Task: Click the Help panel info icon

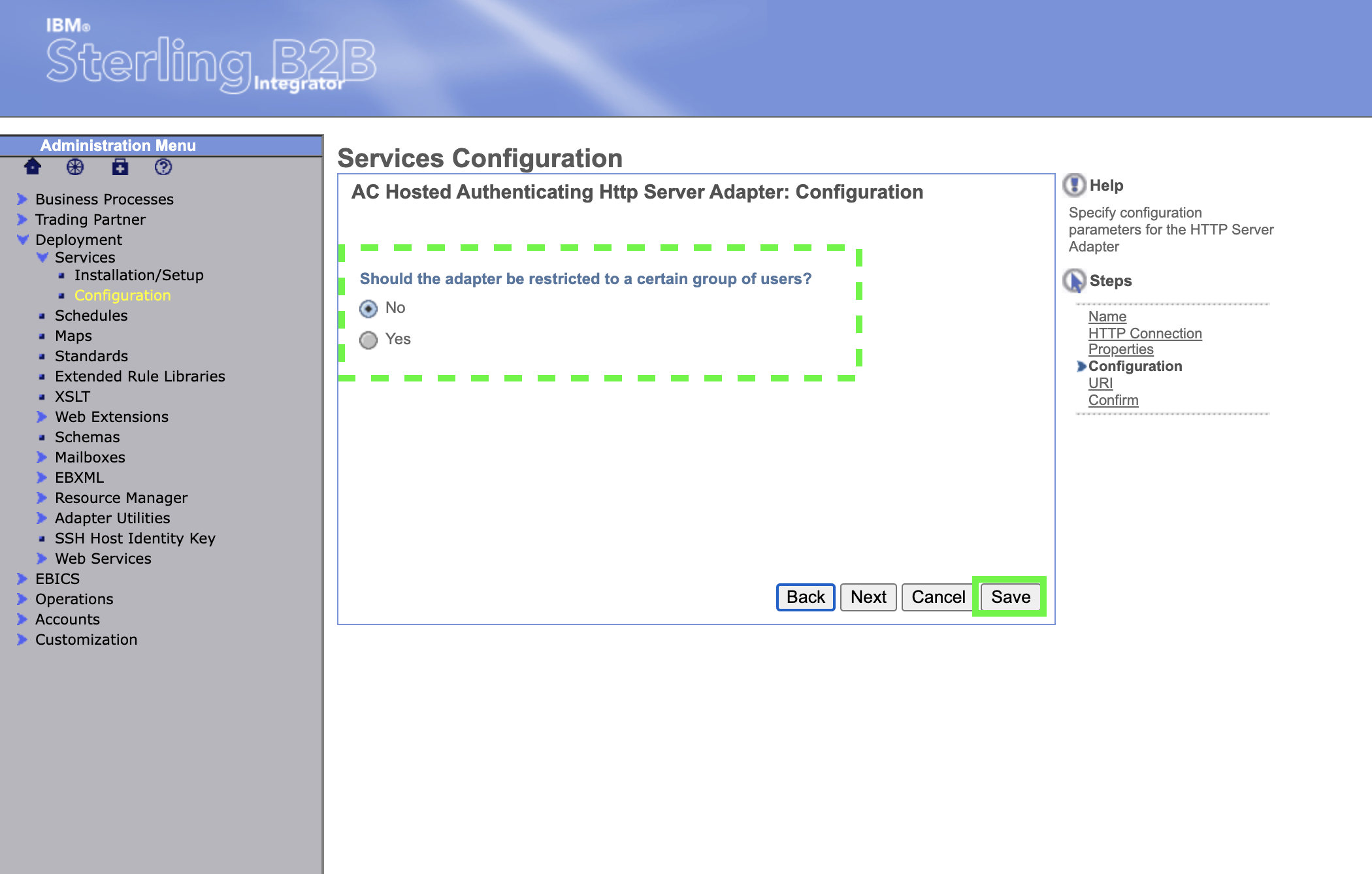Action: (x=1074, y=186)
